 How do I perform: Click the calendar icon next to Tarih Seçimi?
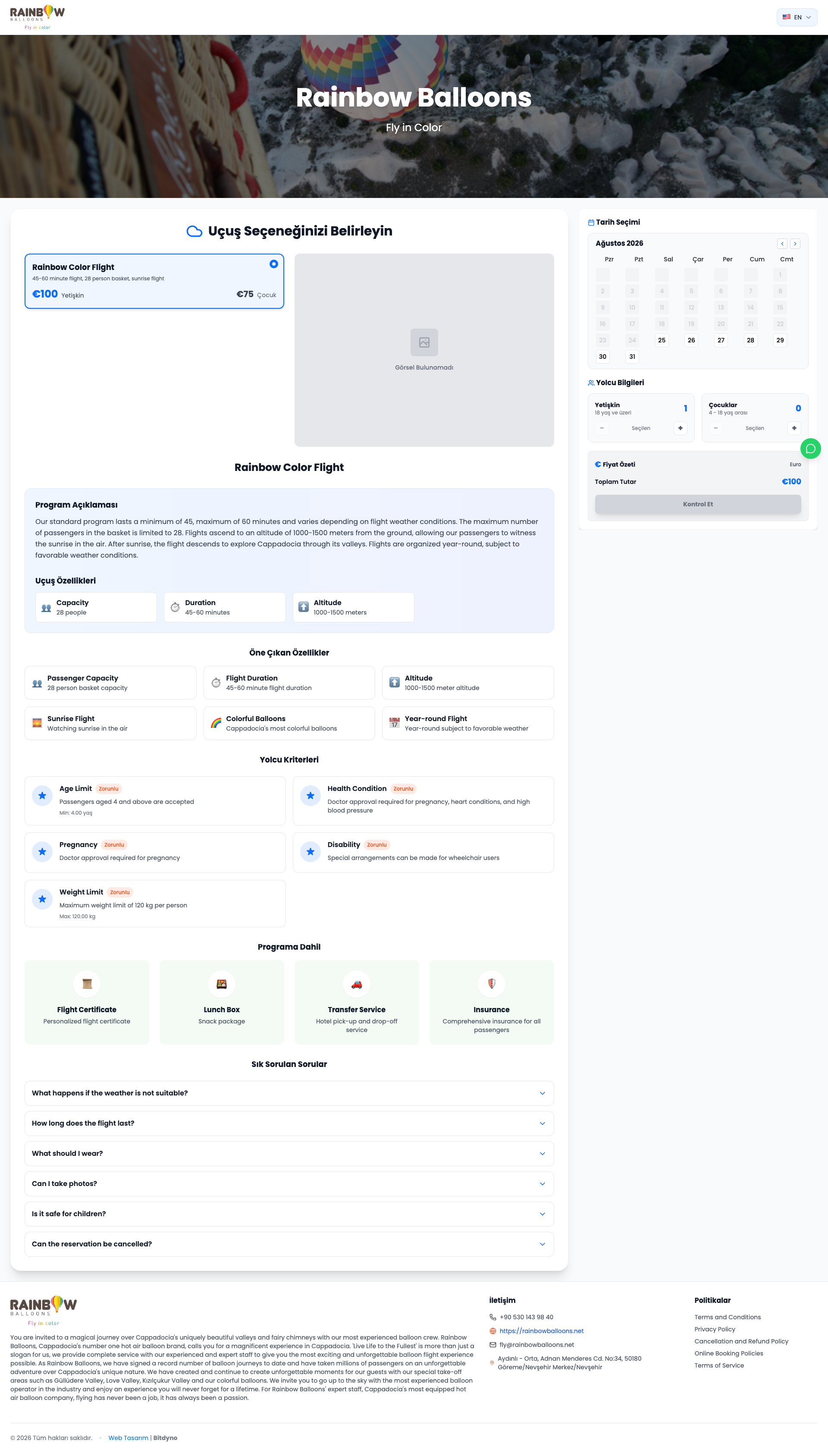[x=591, y=222]
